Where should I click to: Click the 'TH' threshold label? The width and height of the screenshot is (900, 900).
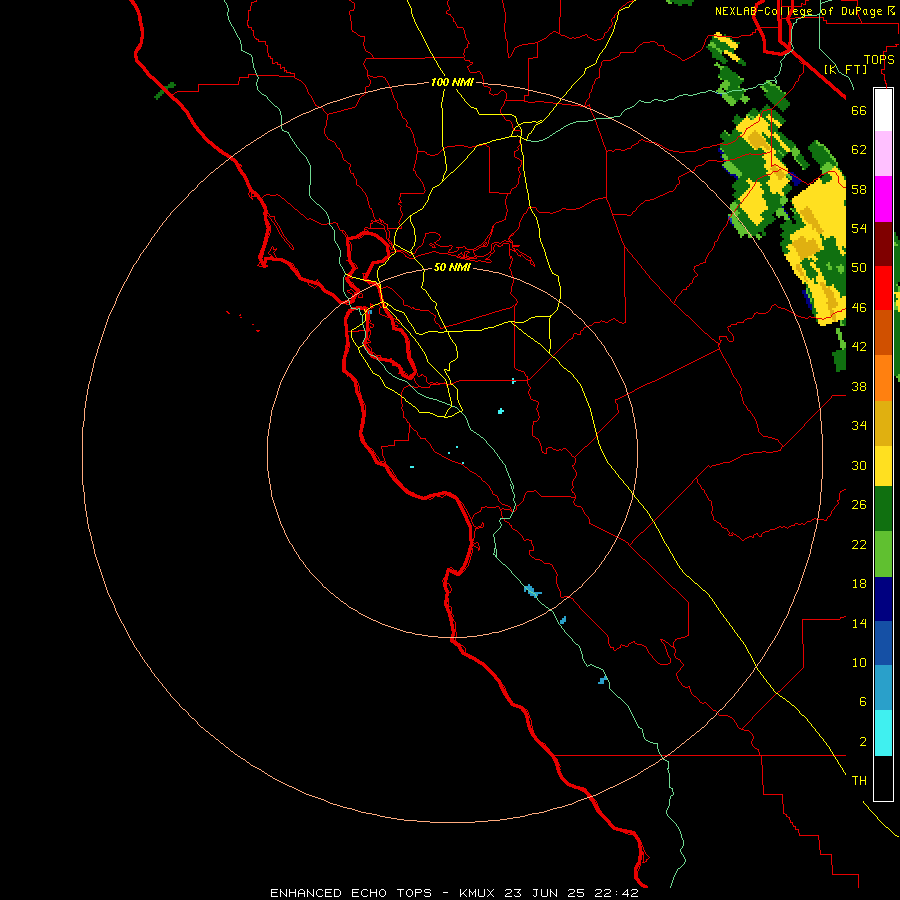click(x=859, y=781)
